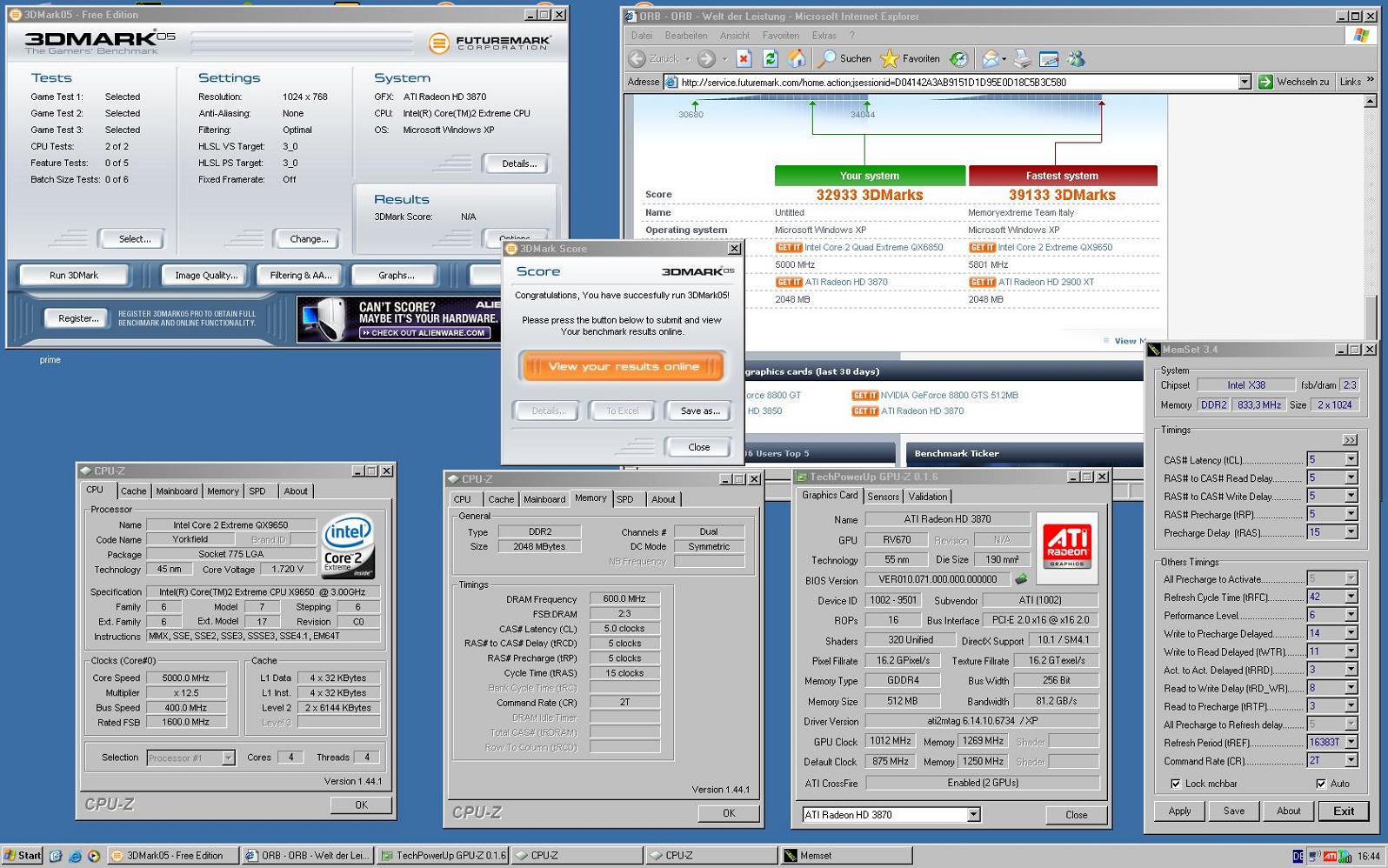Launch Windows Media Player from quick launch
1388x868 pixels.
pos(93,856)
